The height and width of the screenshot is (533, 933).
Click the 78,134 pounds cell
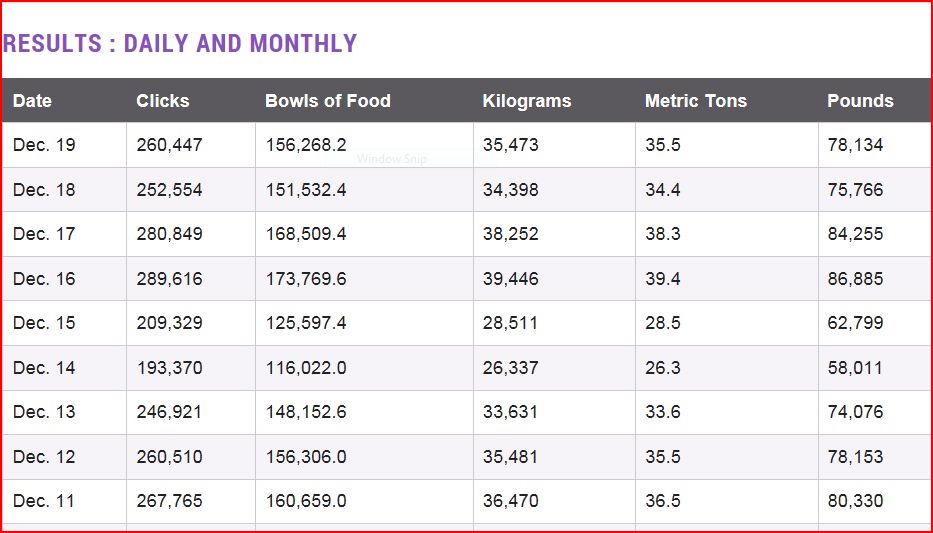coord(855,145)
